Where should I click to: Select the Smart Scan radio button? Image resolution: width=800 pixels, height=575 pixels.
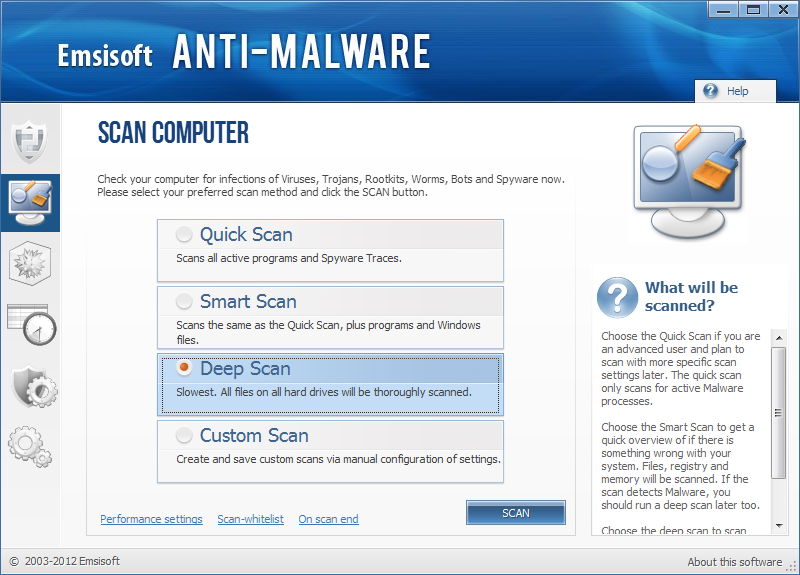click(184, 302)
